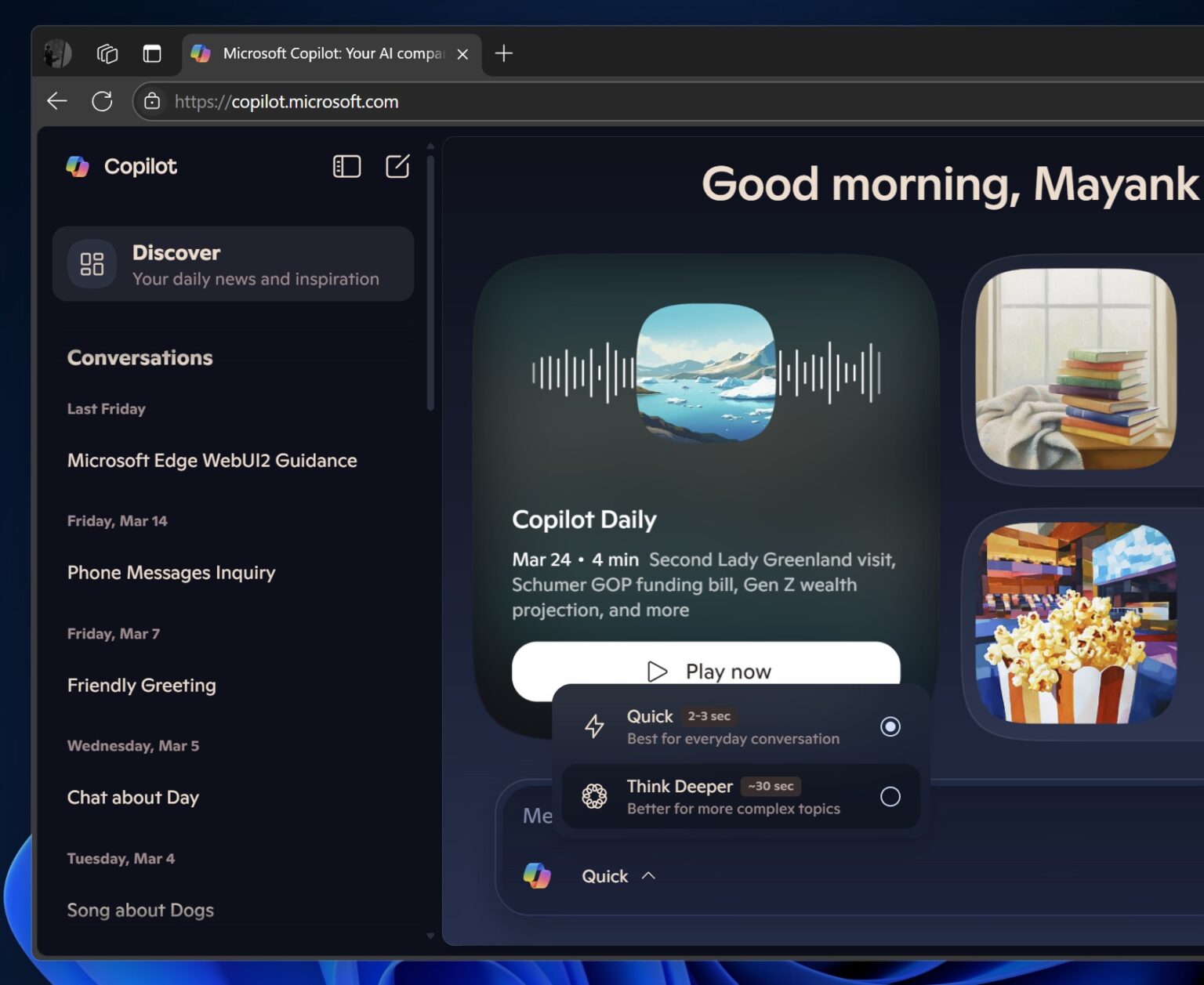Click the Copilot icon beside the Quick selector
This screenshot has width=1204, height=985.
coord(538,875)
